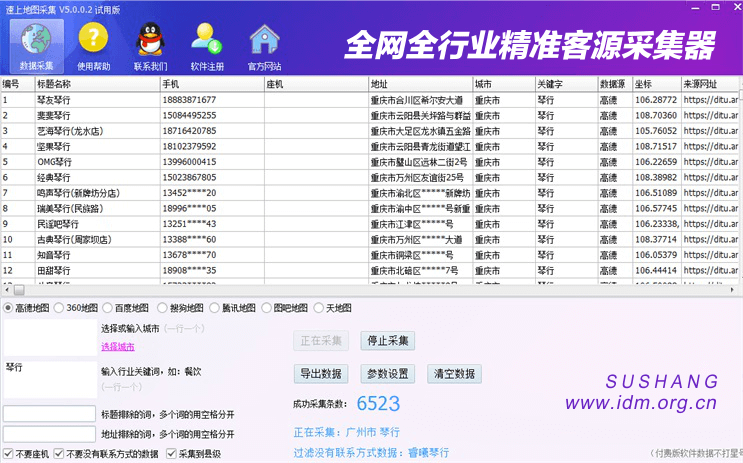
Task: Select row 雯雯琴行
Action: point(370,116)
